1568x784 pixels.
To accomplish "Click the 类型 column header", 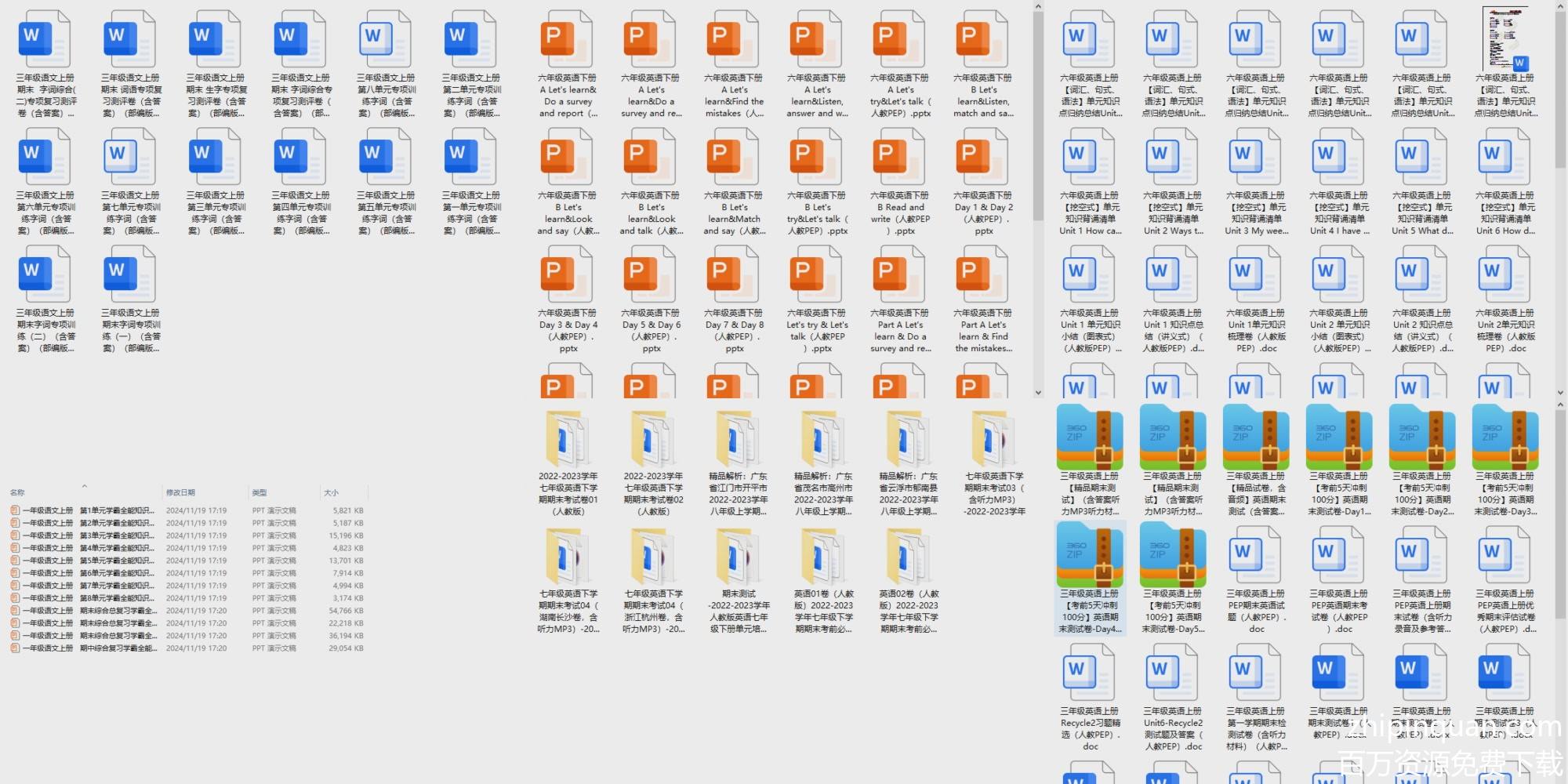I will [260, 492].
